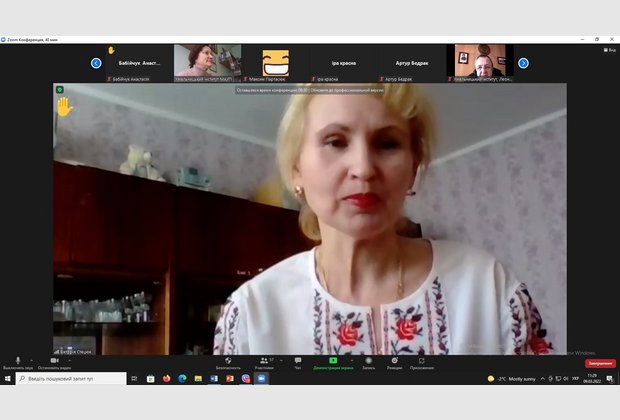
Task: Open Viber from taskbar
Action: [x=246, y=378]
